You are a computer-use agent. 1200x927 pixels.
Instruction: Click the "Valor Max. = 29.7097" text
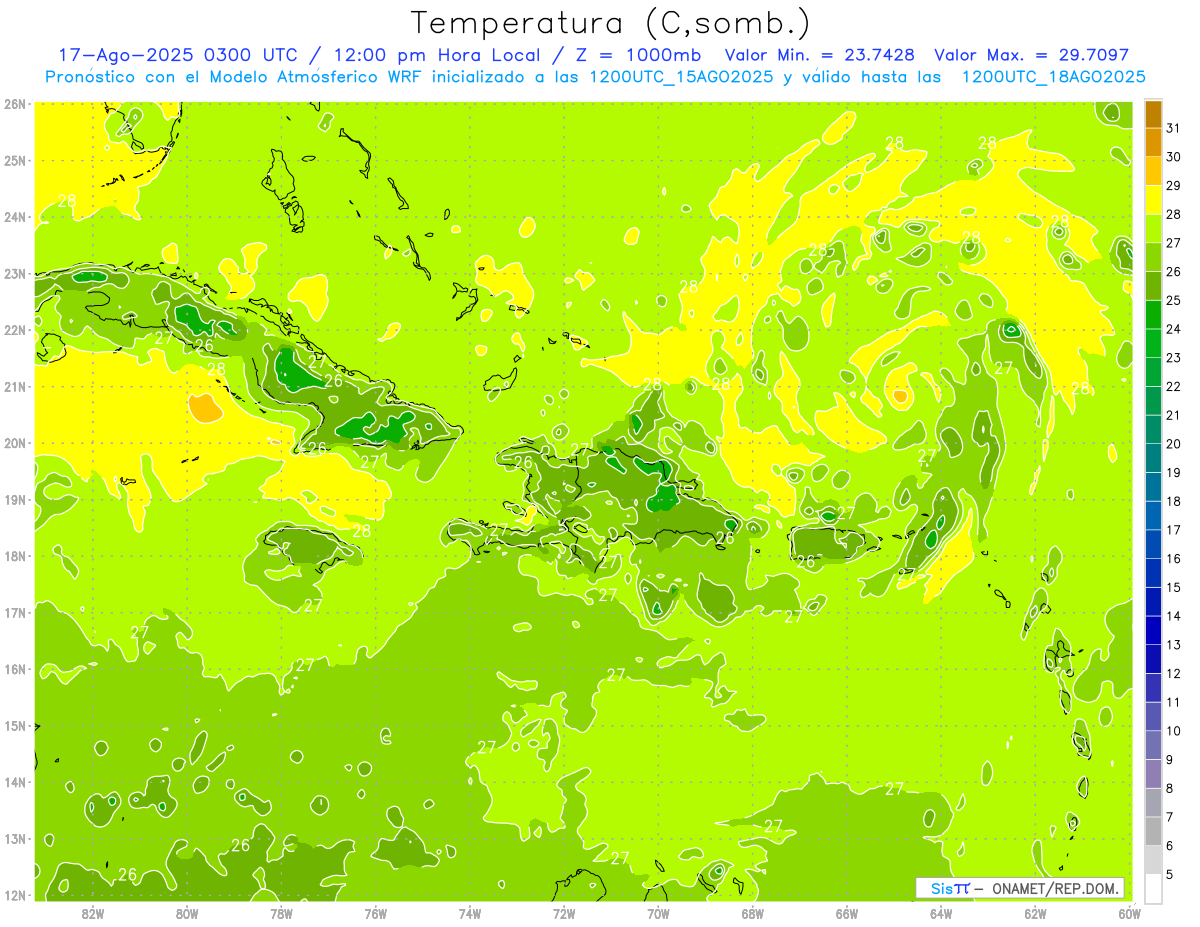[x=1031, y=55]
